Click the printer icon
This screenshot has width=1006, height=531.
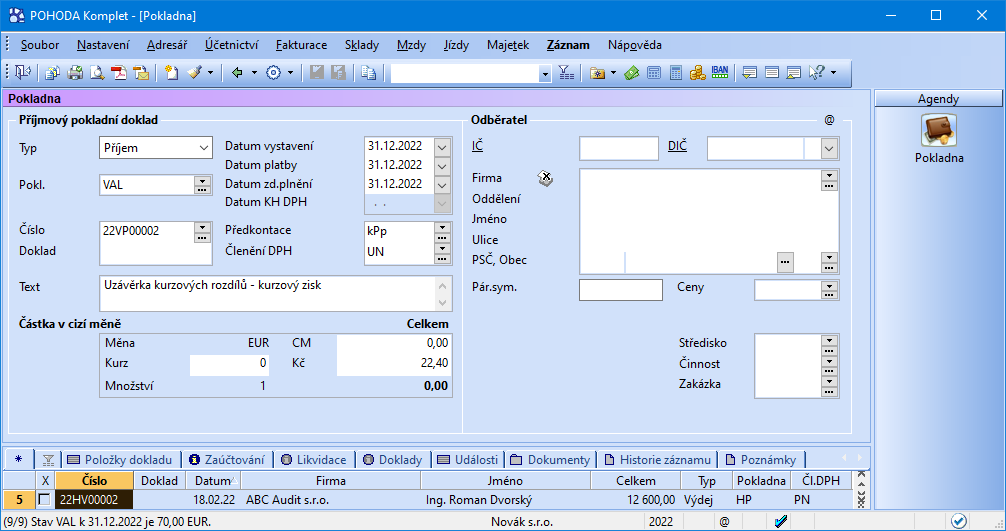click(75, 73)
